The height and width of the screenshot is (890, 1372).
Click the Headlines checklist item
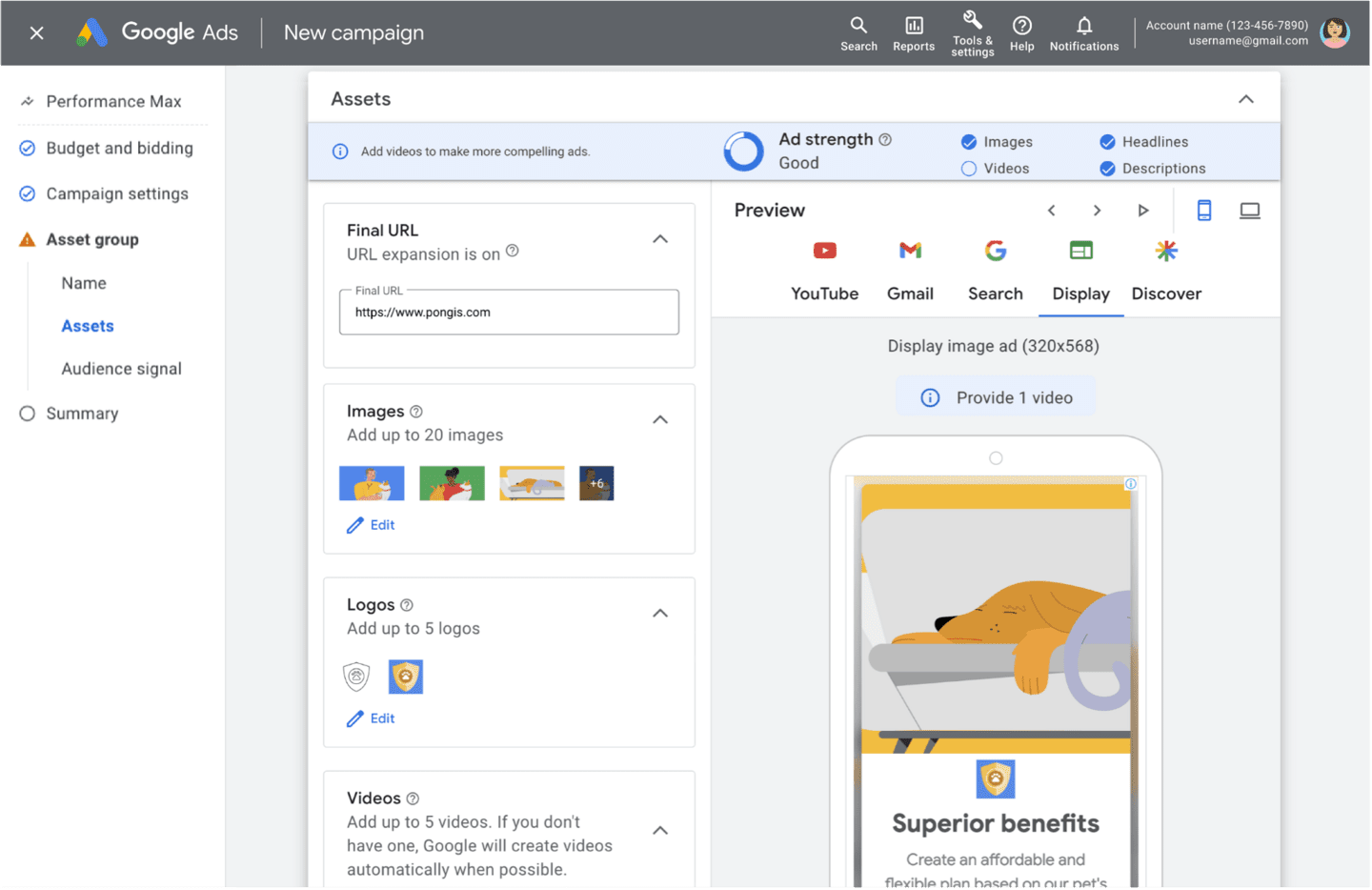[1143, 142]
